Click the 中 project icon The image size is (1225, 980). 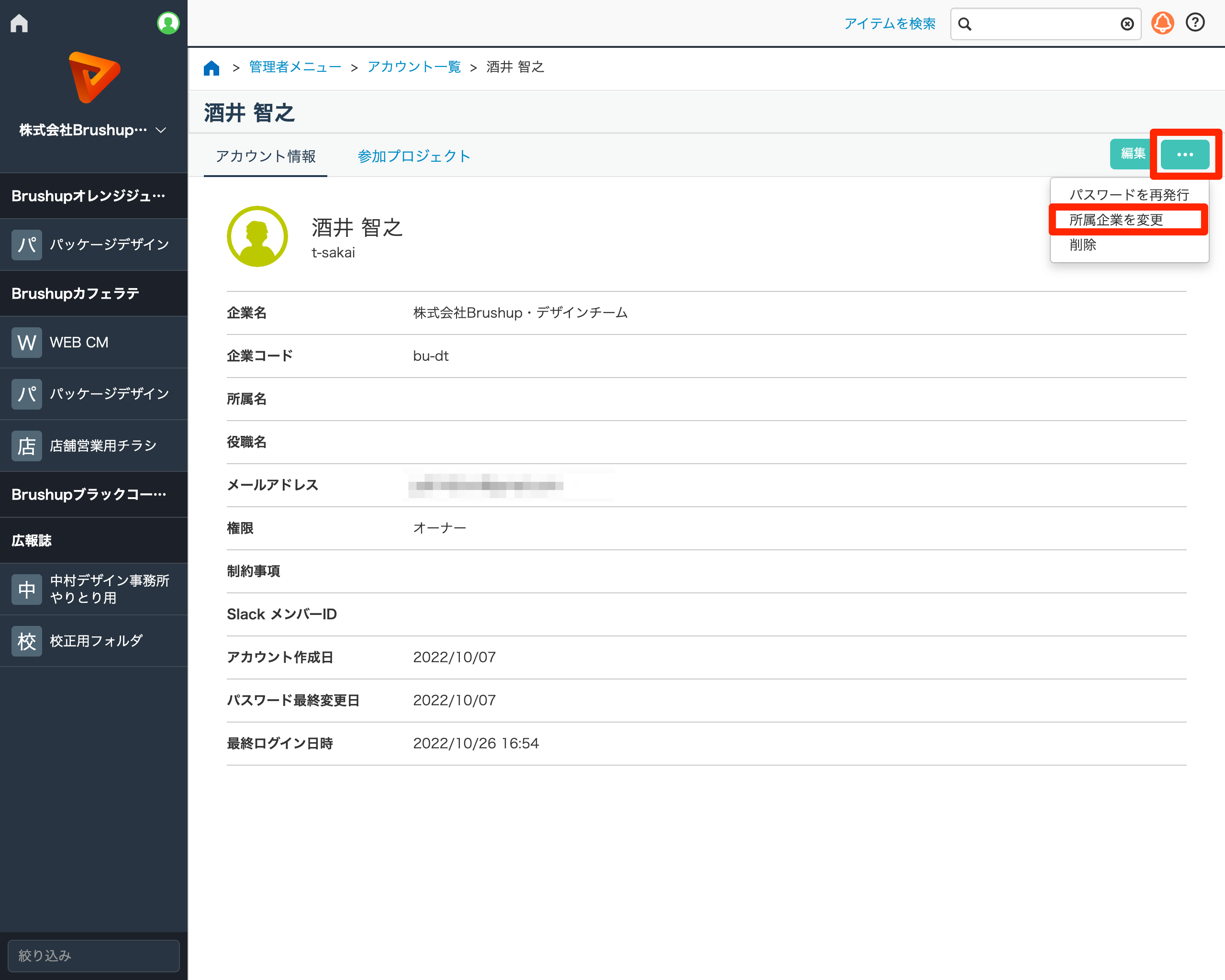pos(27,590)
